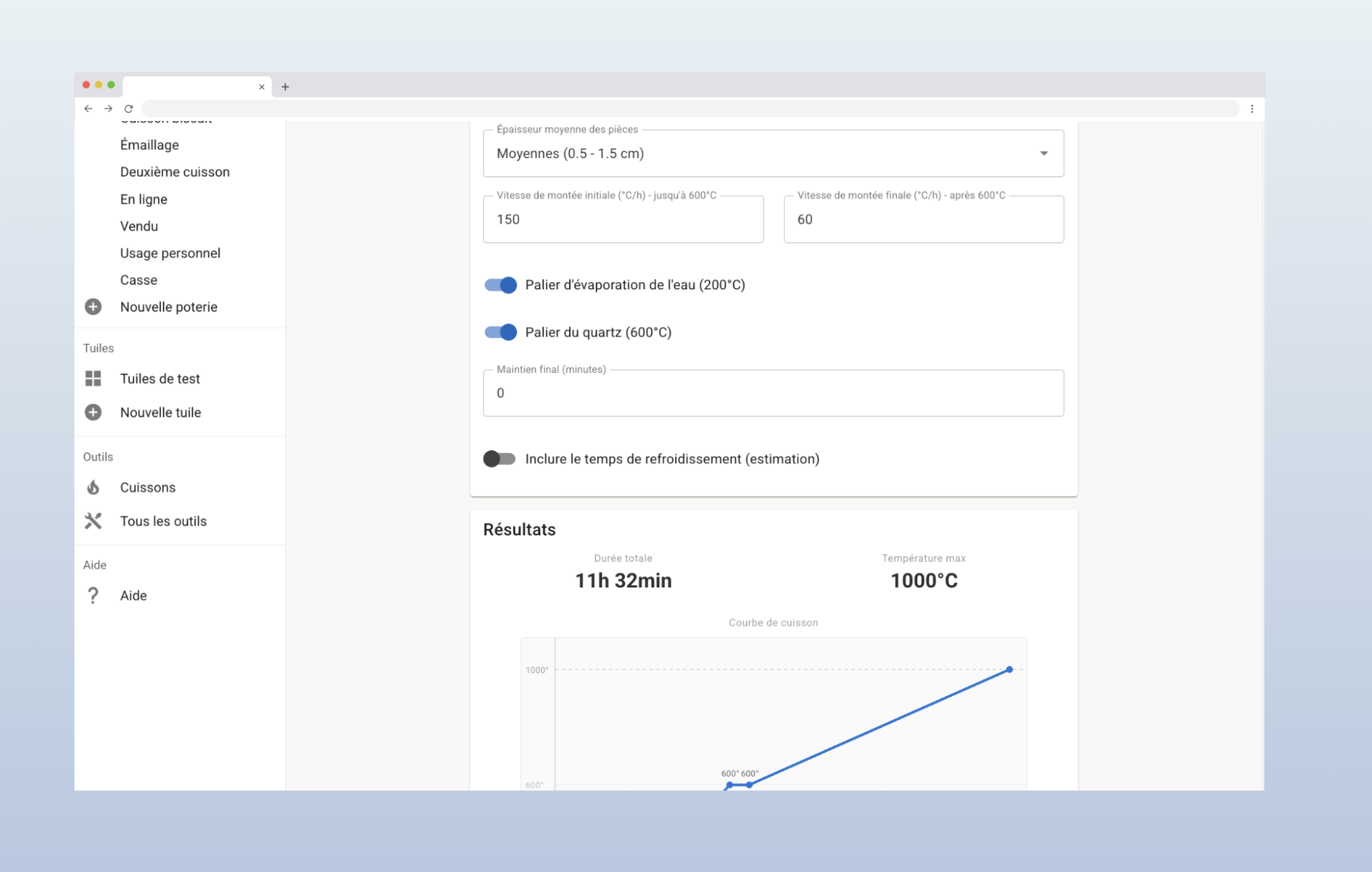This screenshot has width=1372, height=872.
Task: Click the Vitesse de montée initiale field
Action: point(623,219)
